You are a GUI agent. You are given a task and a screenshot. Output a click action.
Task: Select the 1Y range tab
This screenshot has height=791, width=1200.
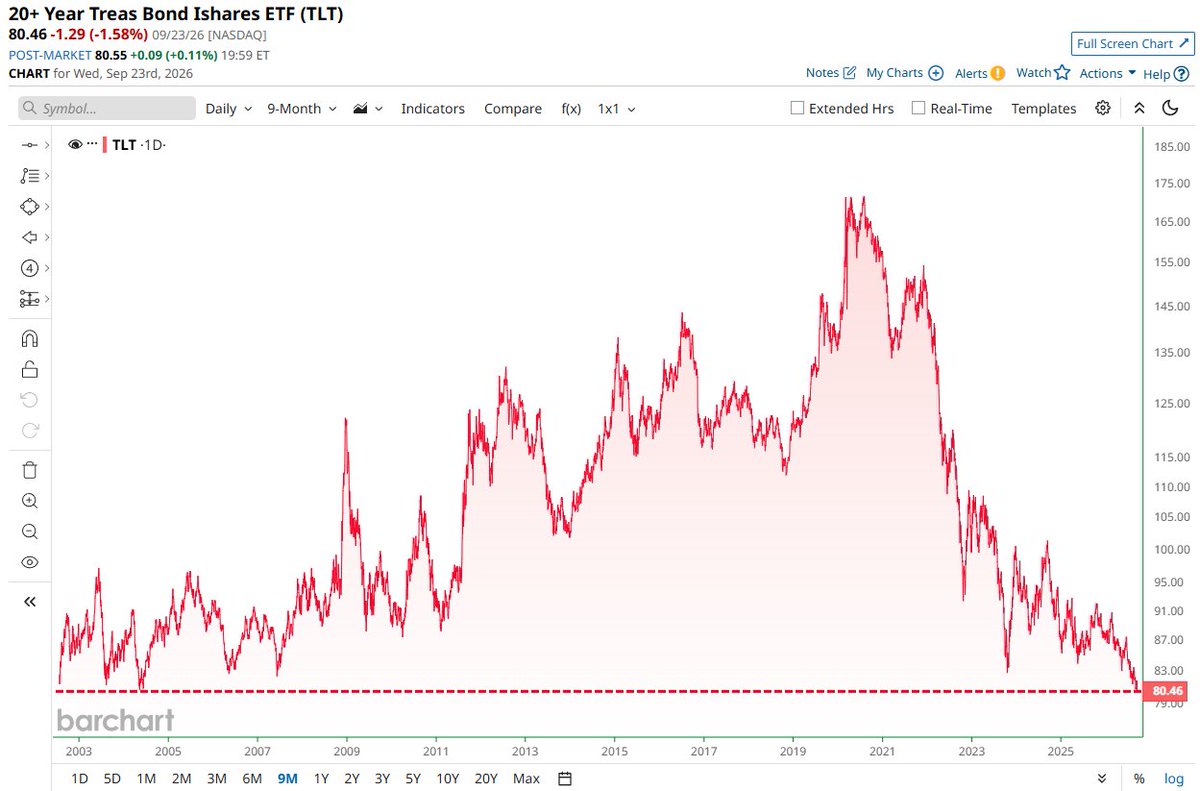(x=321, y=778)
